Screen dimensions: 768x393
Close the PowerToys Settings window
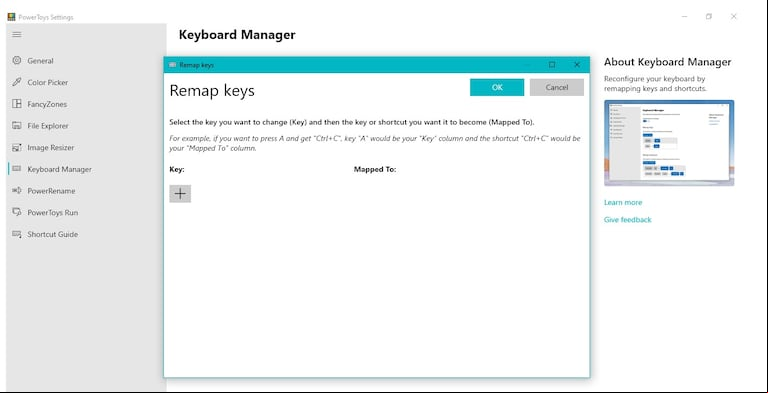coord(734,17)
